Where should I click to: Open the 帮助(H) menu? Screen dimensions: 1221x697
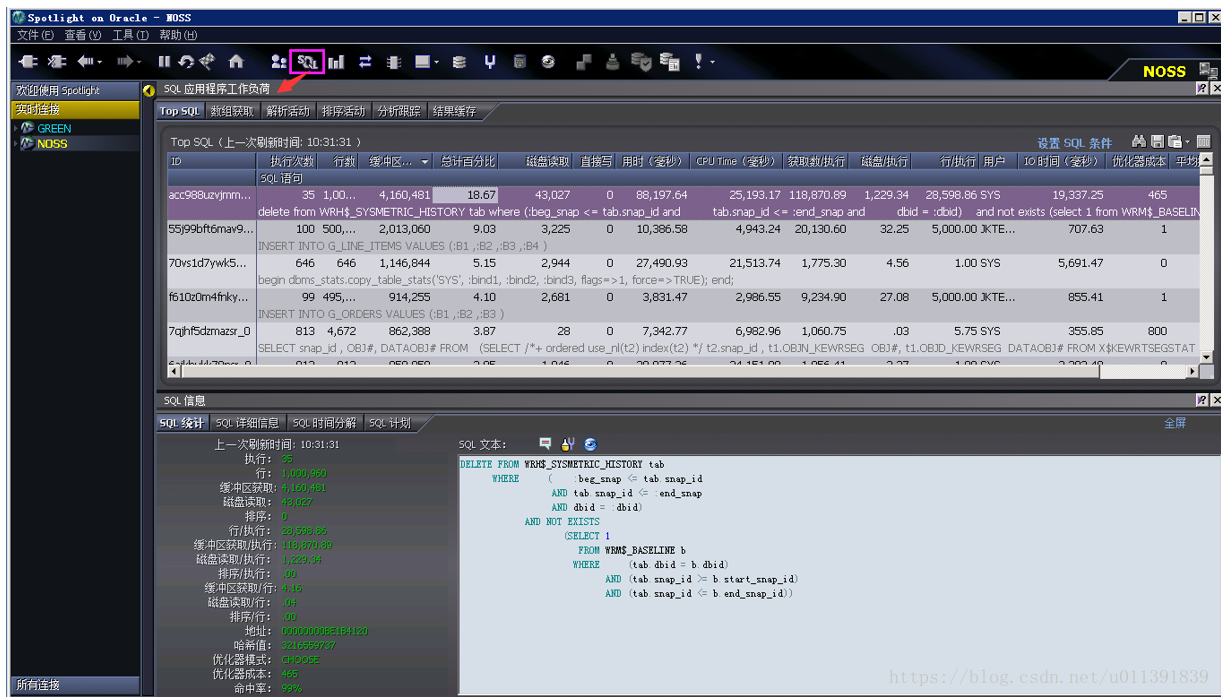(x=178, y=35)
